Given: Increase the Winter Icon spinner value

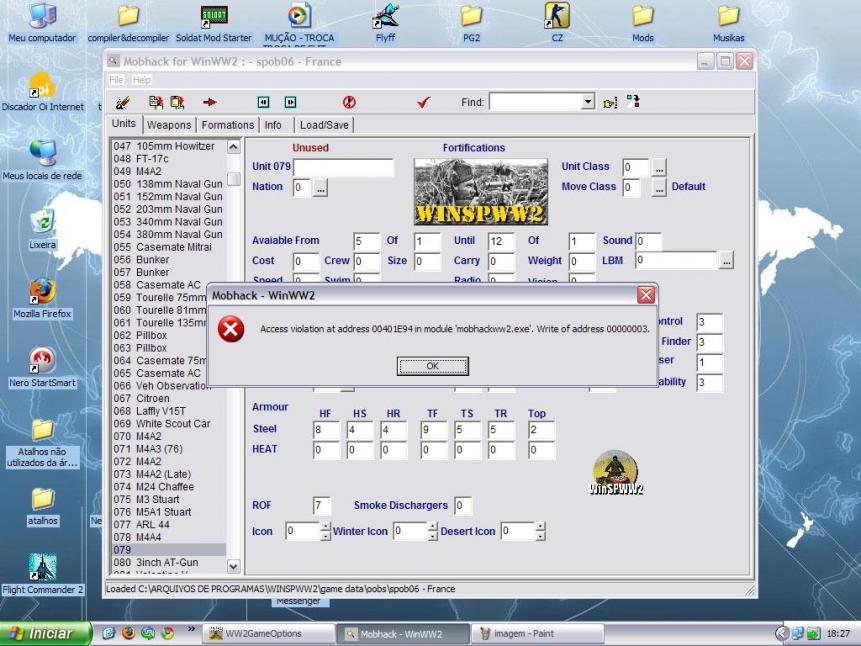Looking at the screenshot, I should (433, 527).
